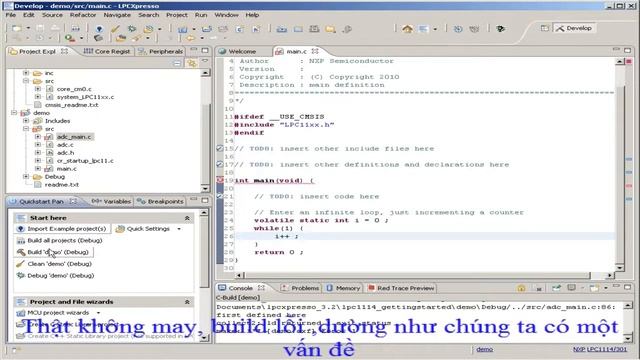Image resolution: width=640 pixels, height=360 pixels.
Task: Click the Develop perspective button
Action: [x=574, y=28]
